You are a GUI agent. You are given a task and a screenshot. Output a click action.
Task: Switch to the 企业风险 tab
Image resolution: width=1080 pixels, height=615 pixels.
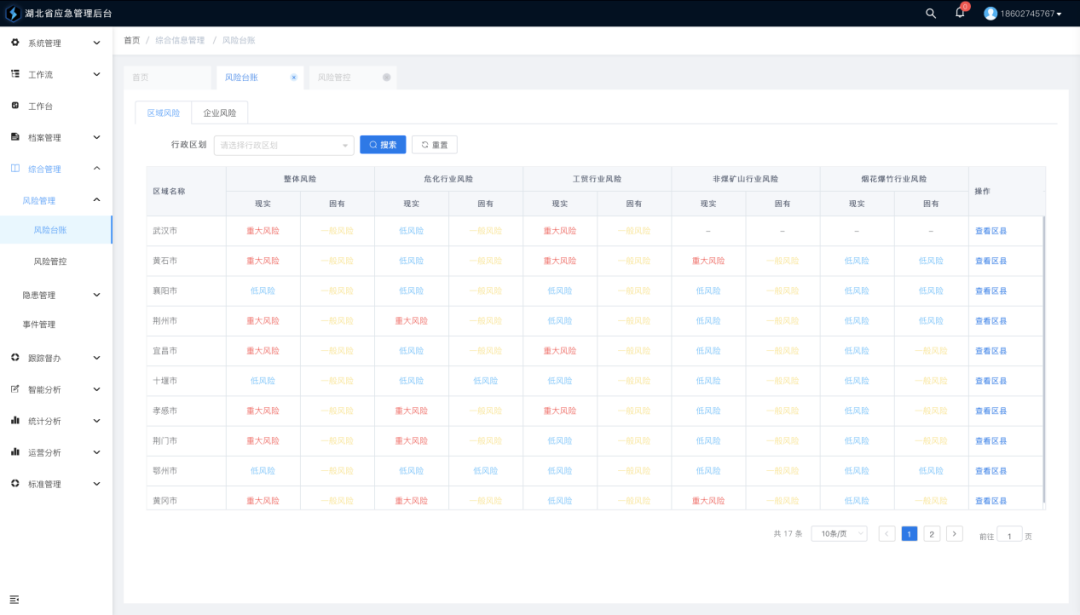click(220, 113)
